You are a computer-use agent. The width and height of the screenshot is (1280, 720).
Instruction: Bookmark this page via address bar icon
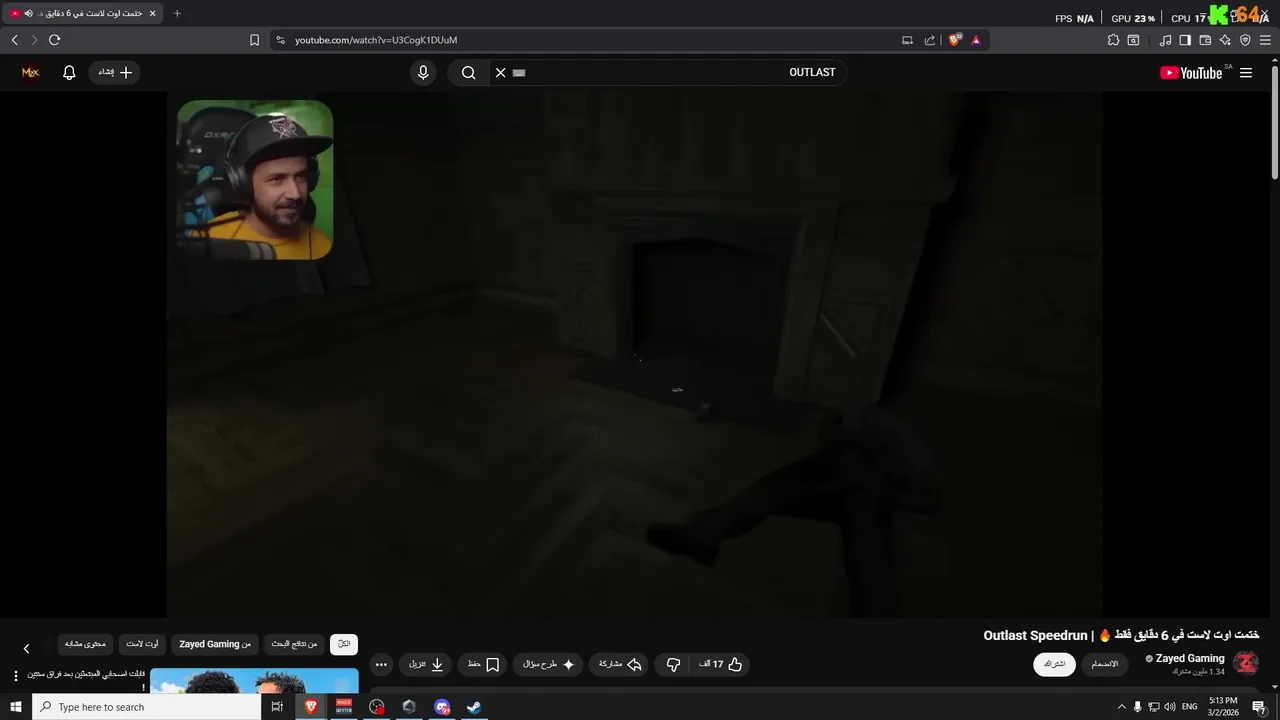[254, 40]
